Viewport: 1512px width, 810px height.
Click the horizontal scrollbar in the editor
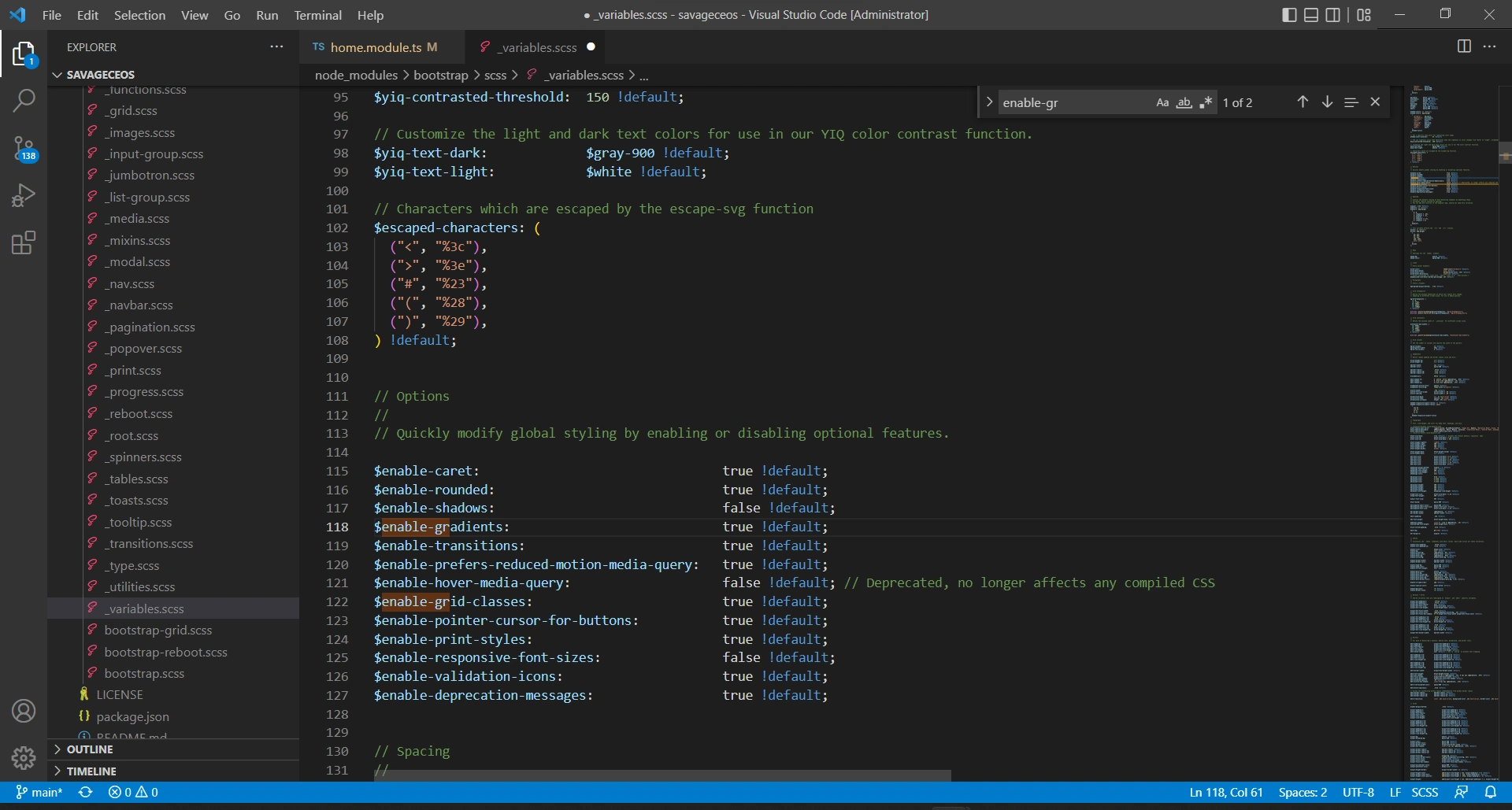pos(661,775)
